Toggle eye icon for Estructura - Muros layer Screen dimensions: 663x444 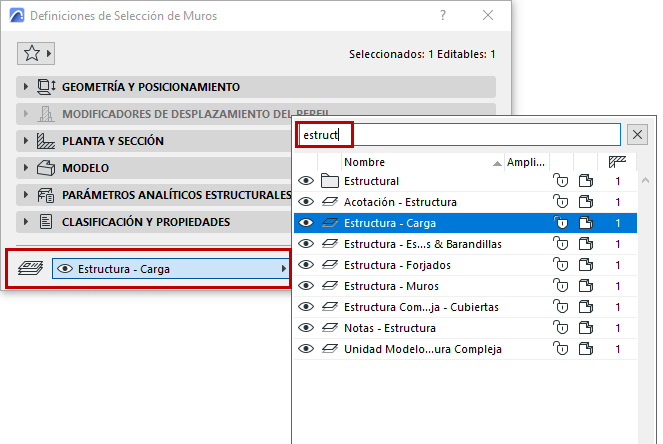[x=307, y=286]
